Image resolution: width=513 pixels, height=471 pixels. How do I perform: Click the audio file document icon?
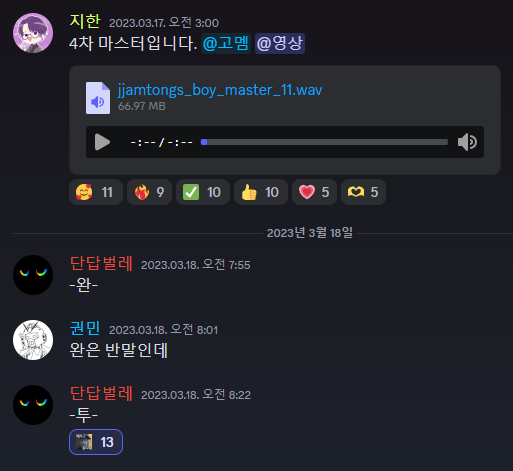click(x=98, y=98)
